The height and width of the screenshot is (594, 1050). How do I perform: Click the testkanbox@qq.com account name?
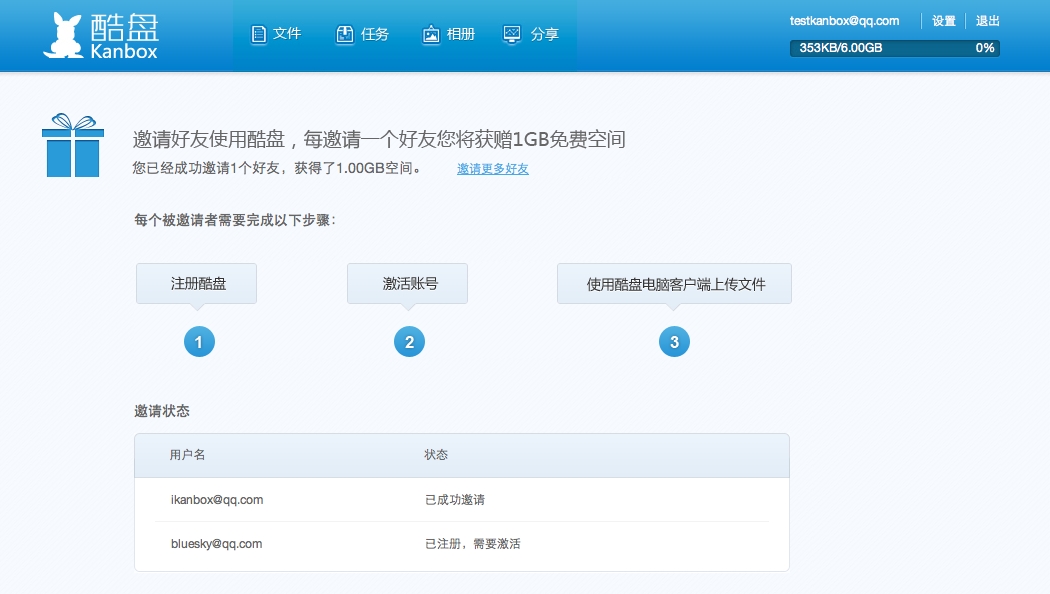(844, 21)
